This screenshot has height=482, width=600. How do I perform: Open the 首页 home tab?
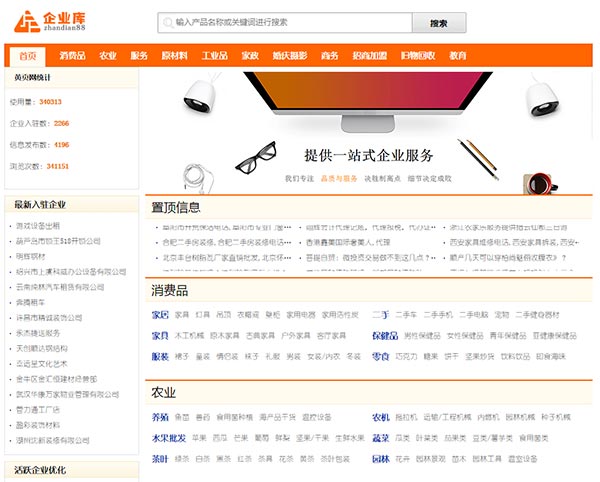pos(27,56)
